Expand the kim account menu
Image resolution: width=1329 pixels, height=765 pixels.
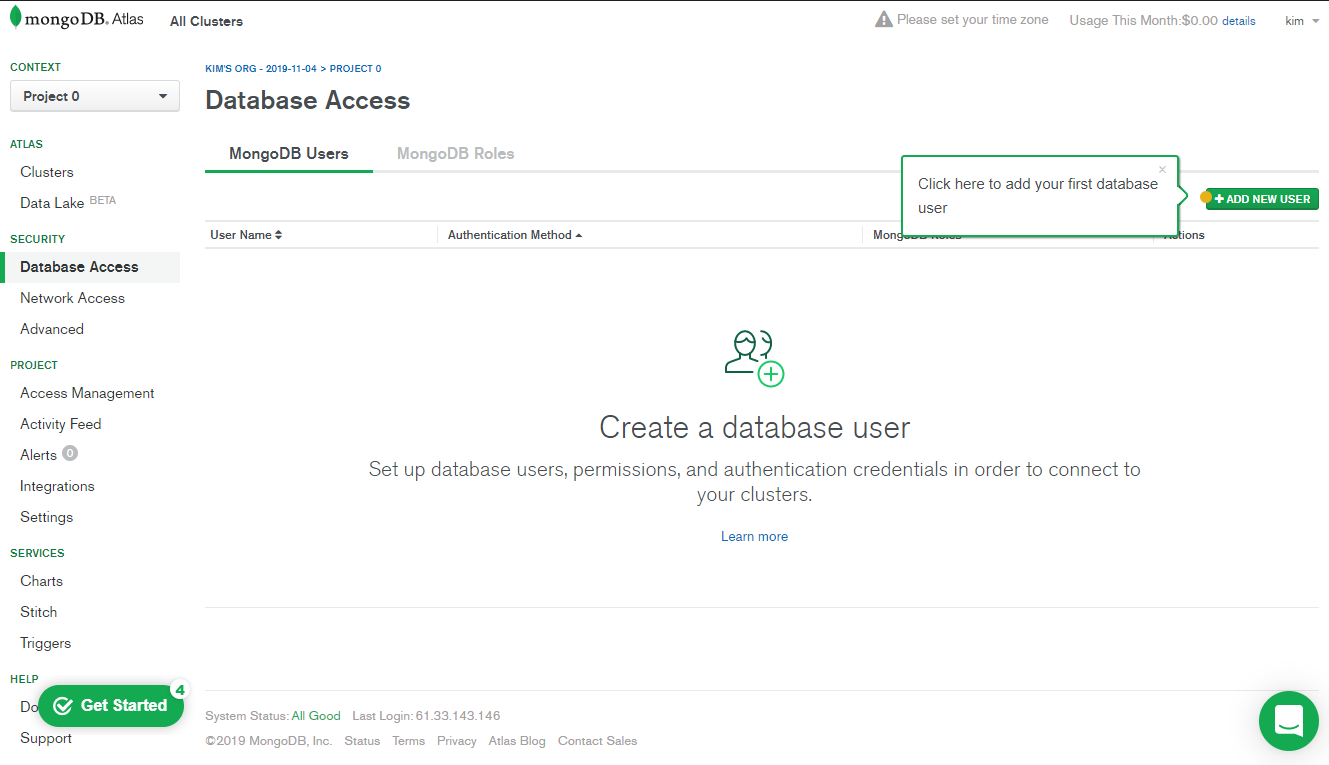point(1302,20)
